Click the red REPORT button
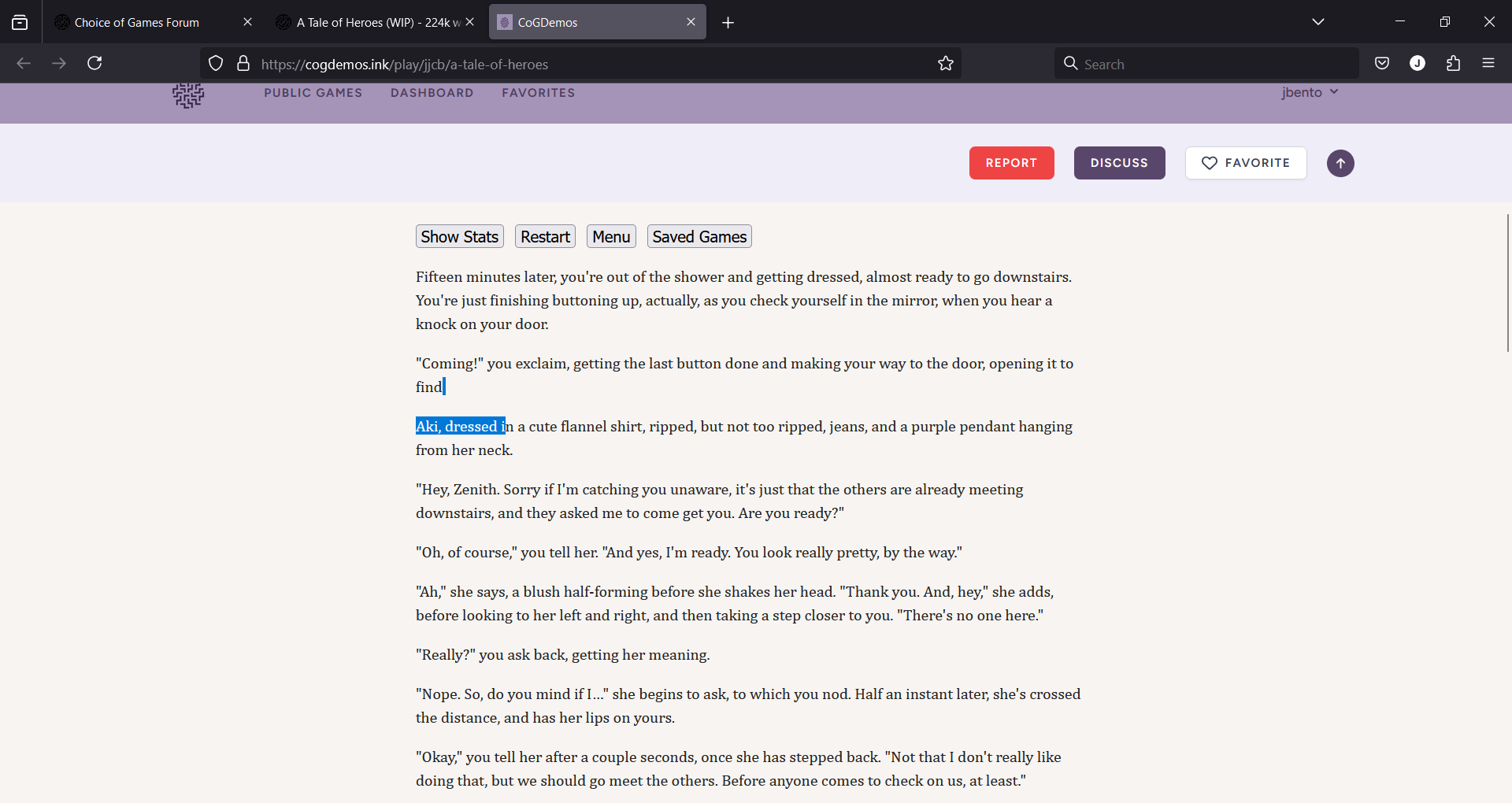This screenshot has height=803, width=1512. point(1011,163)
